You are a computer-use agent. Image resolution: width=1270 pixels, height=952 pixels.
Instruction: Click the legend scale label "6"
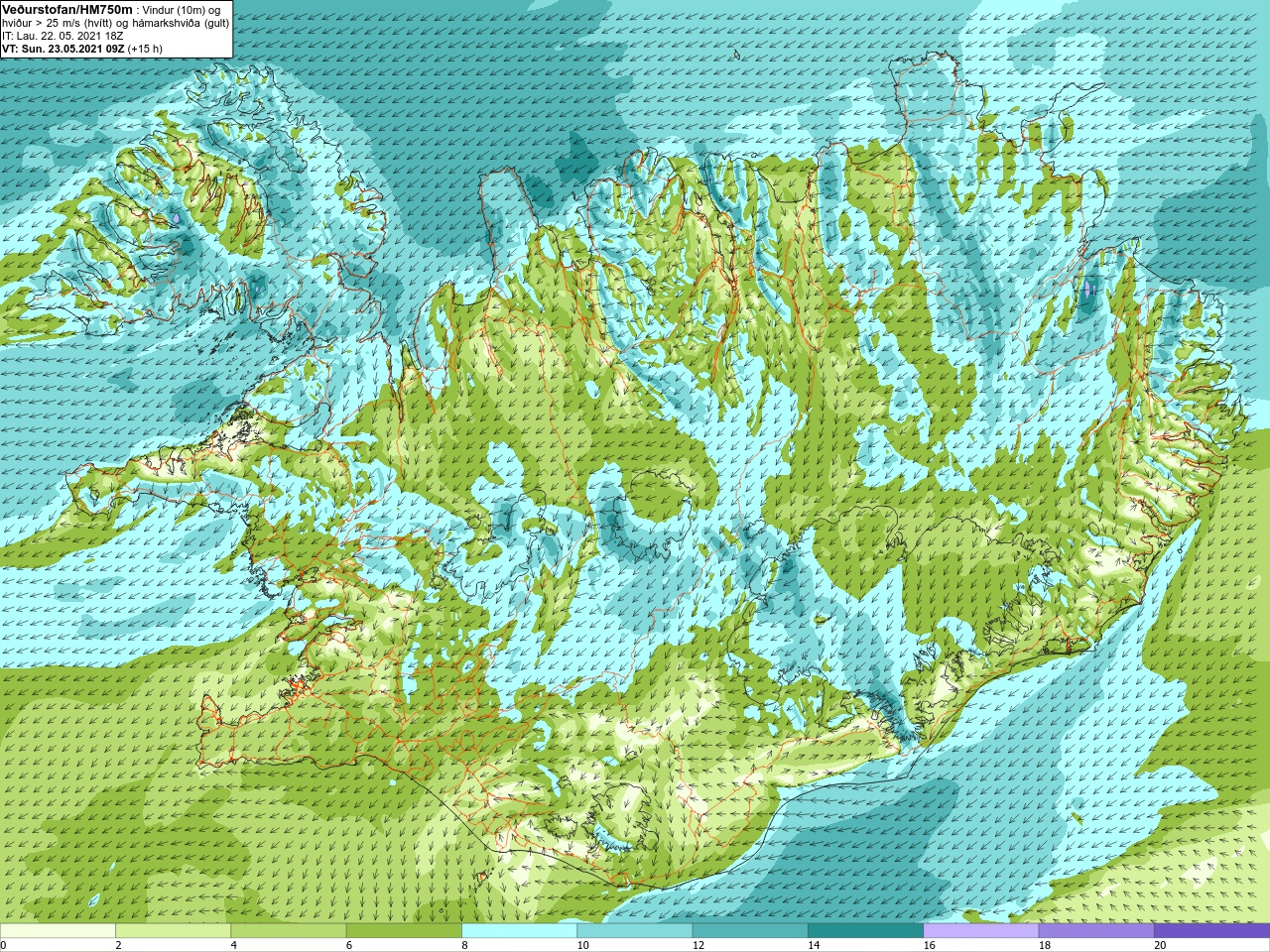[x=349, y=945]
